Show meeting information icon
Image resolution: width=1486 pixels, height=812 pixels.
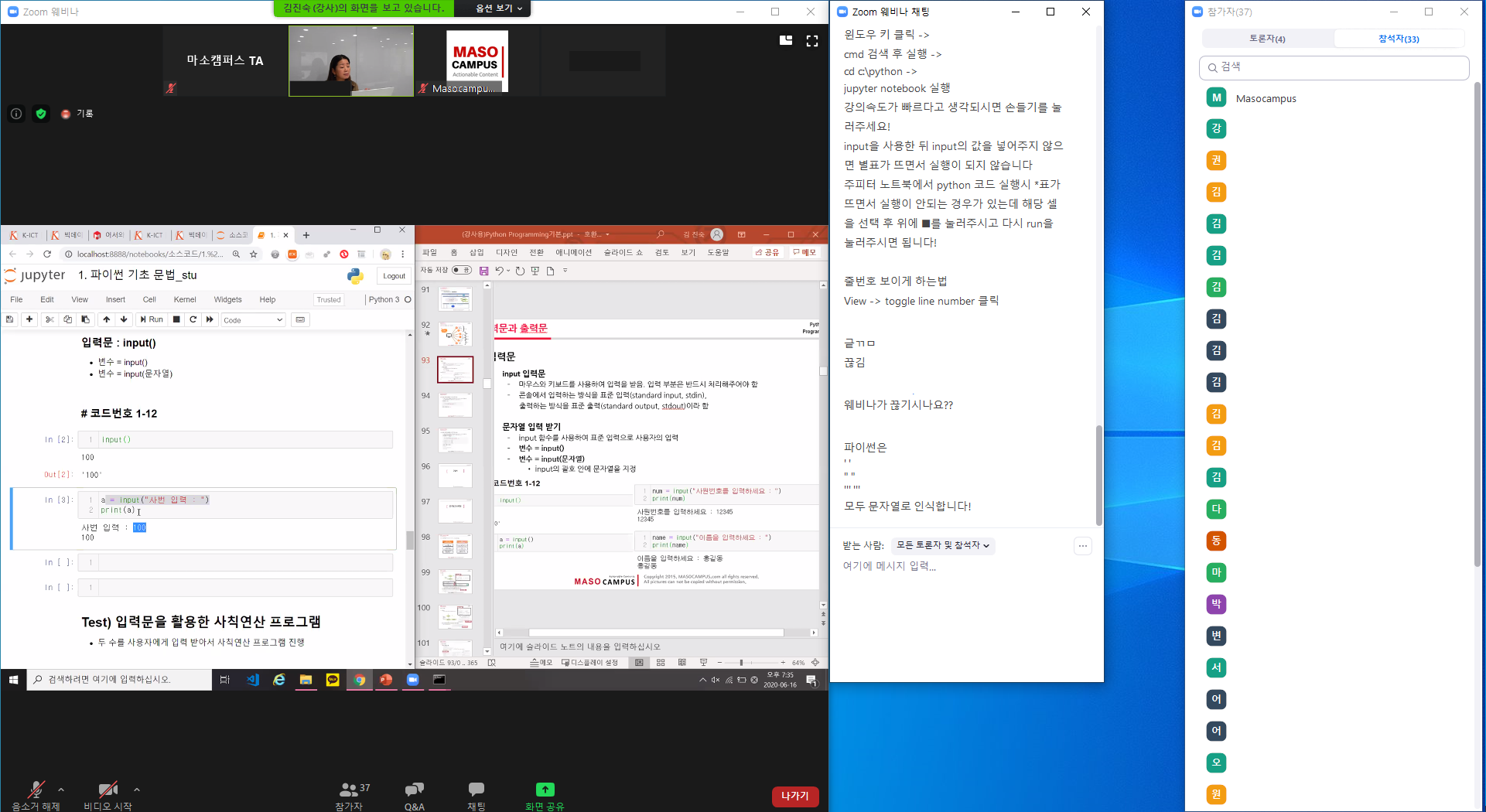pyautogui.click(x=16, y=114)
